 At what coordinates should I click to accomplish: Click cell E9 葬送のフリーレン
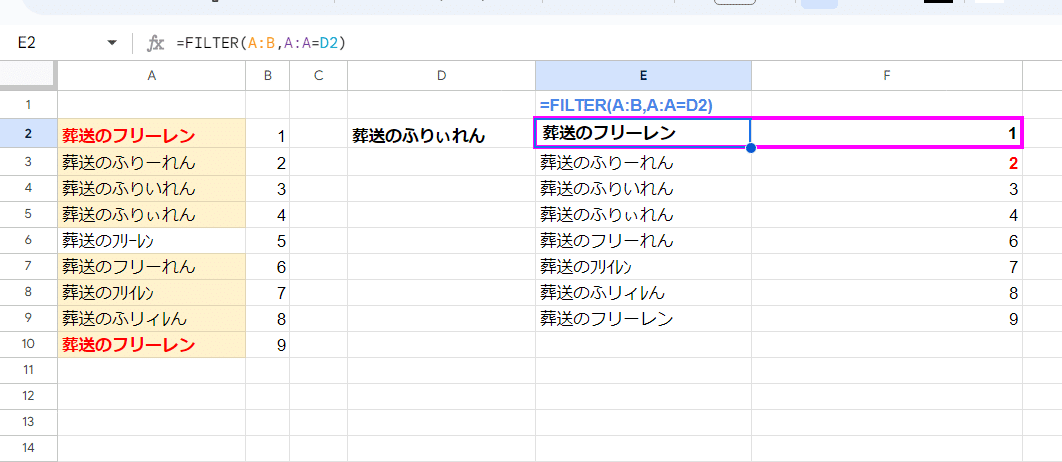(x=643, y=318)
